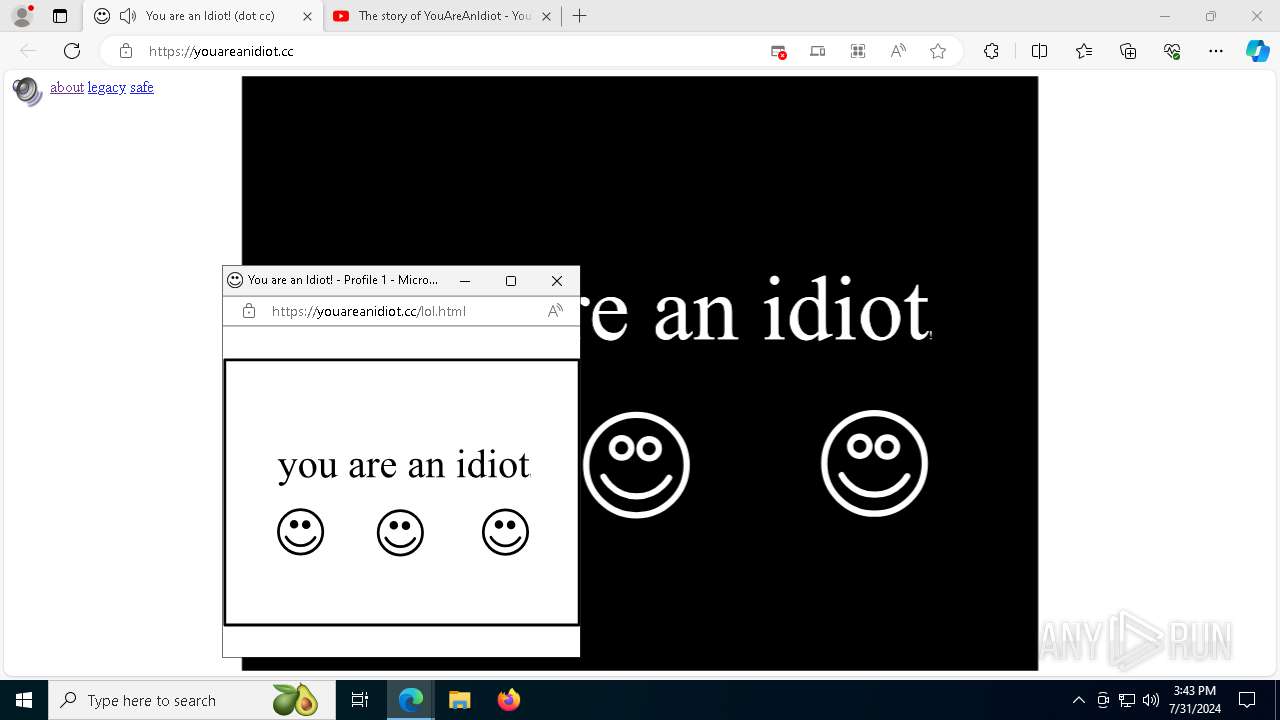
Task: Open the Copilot sidebar icon
Action: click(x=1257, y=51)
